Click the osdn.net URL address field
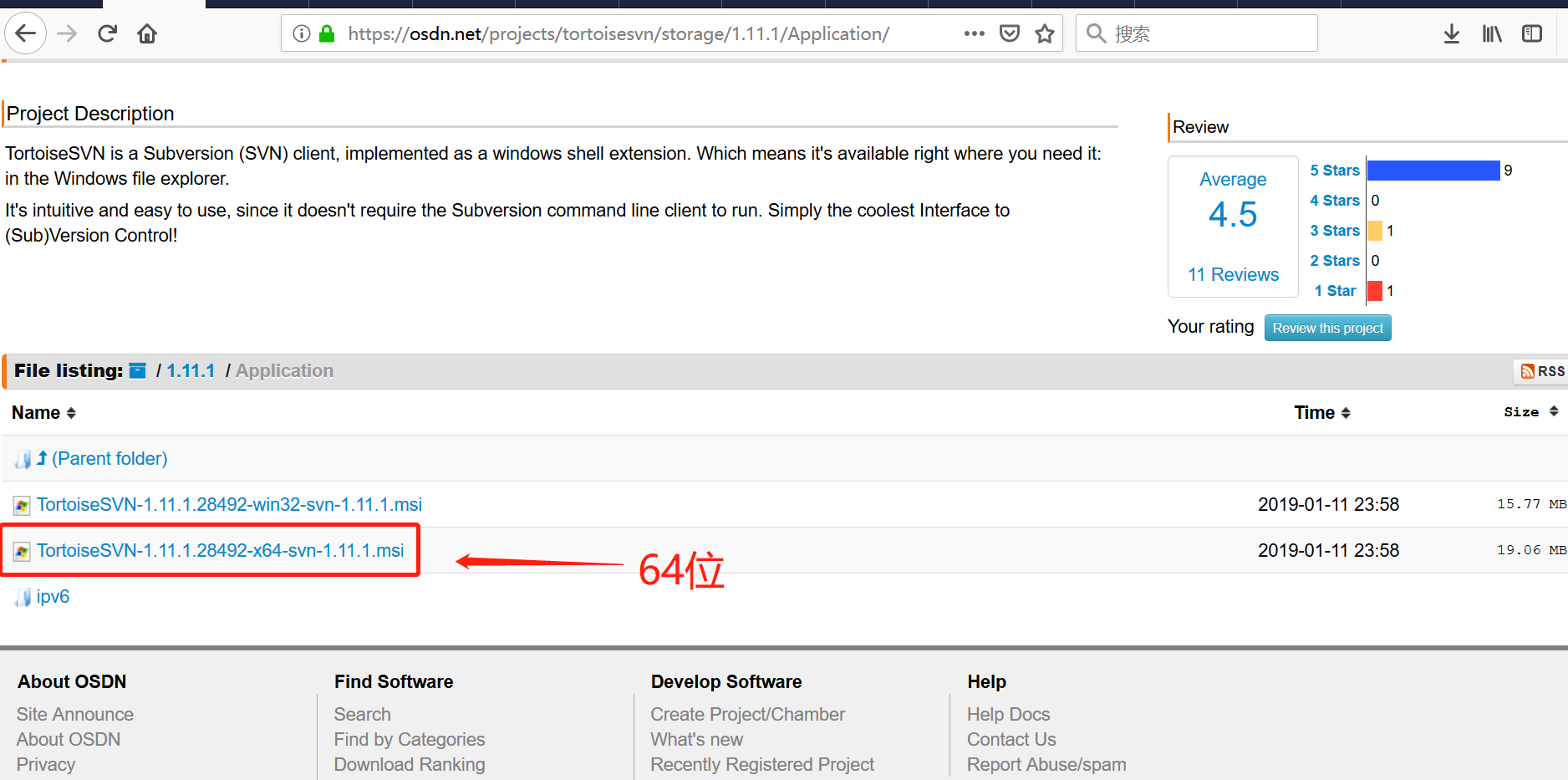 click(619, 33)
